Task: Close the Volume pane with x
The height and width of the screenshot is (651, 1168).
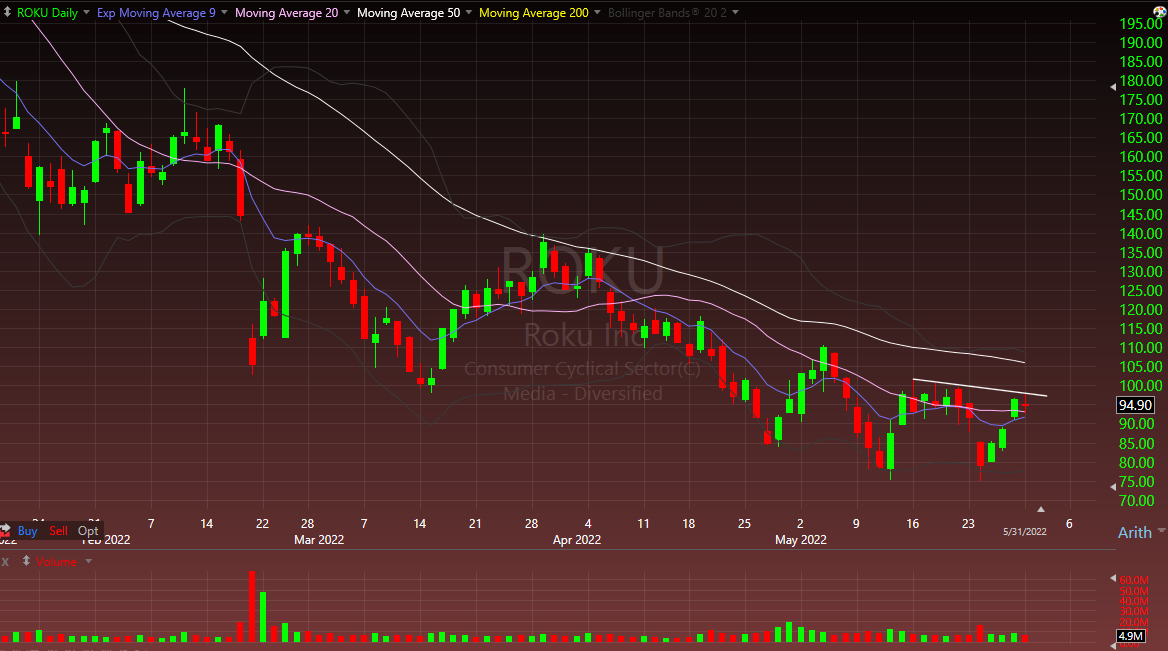Action: point(5,562)
